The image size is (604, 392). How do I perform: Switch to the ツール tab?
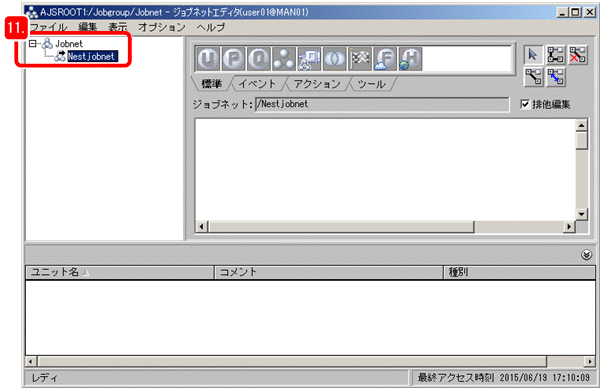click(371, 84)
